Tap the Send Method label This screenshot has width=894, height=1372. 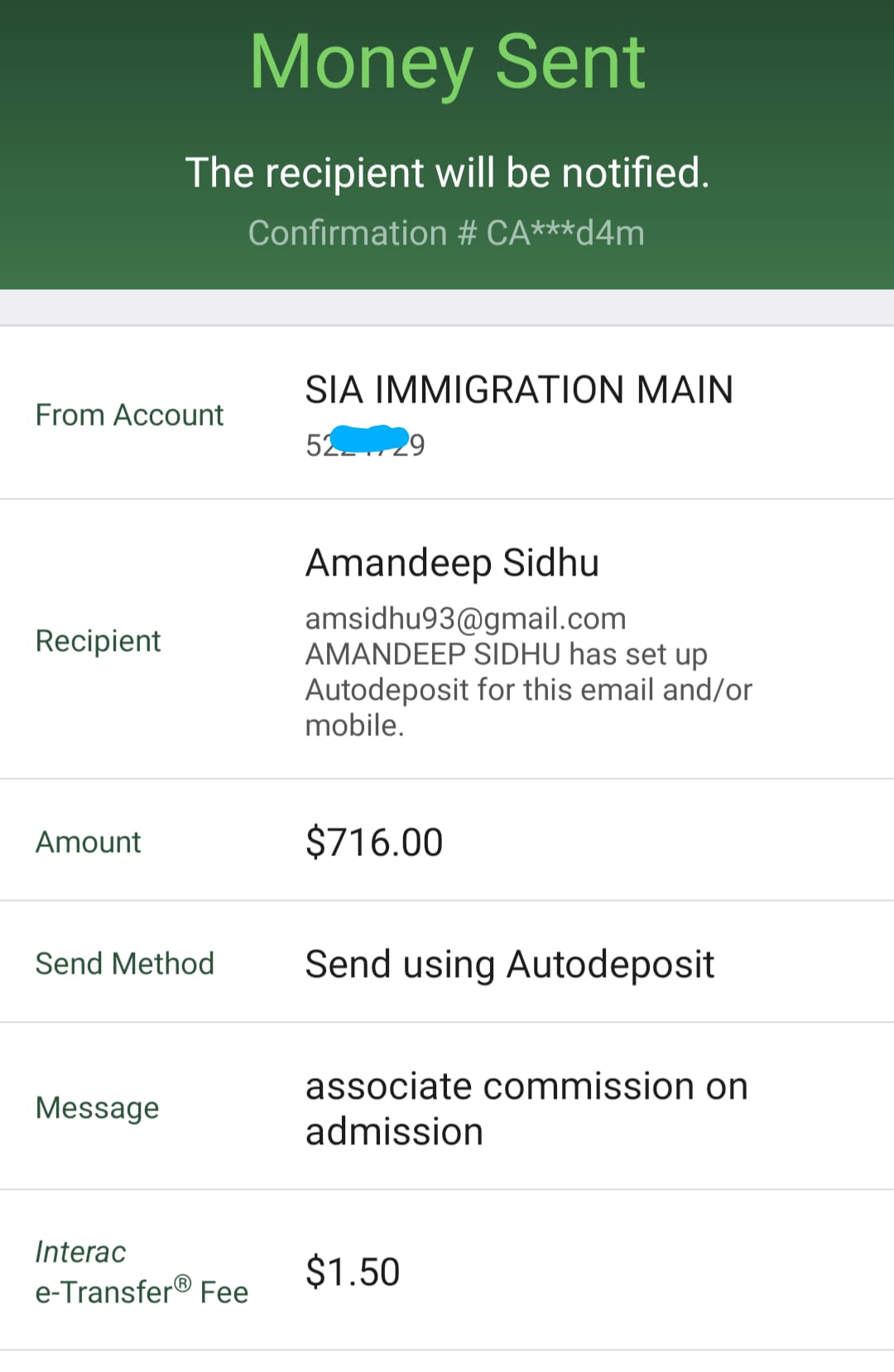pos(124,964)
